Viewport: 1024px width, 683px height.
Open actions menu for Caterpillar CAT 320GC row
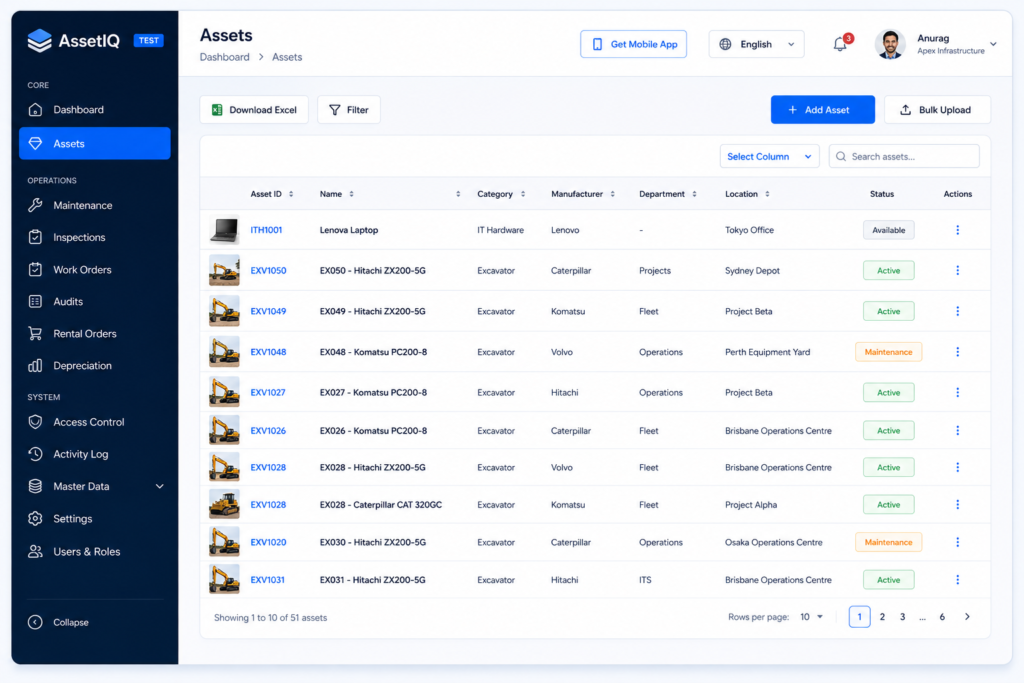click(957, 505)
